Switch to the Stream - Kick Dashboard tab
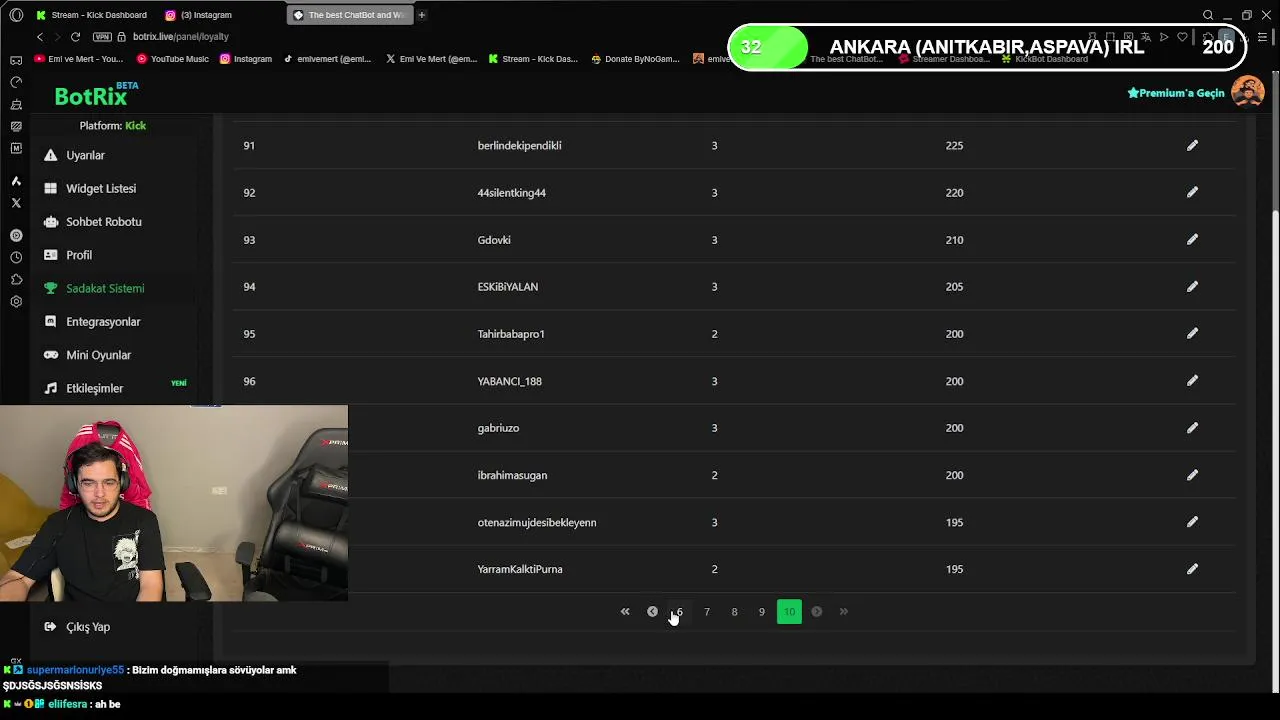1280x720 pixels. [91, 15]
